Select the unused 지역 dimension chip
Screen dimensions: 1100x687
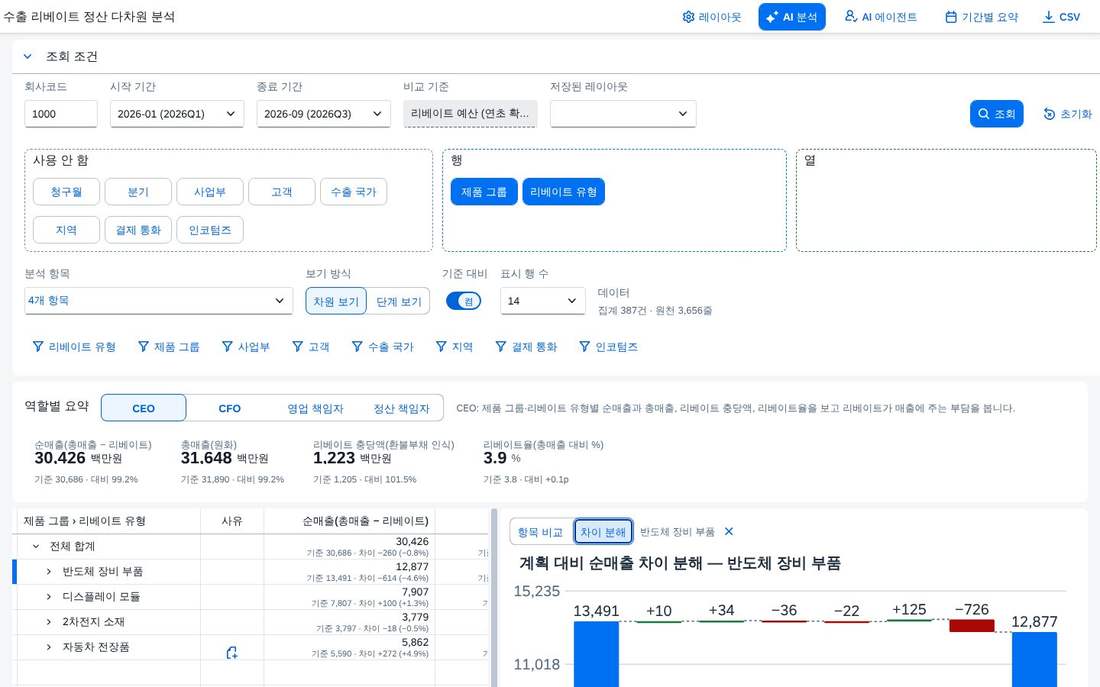point(66,229)
